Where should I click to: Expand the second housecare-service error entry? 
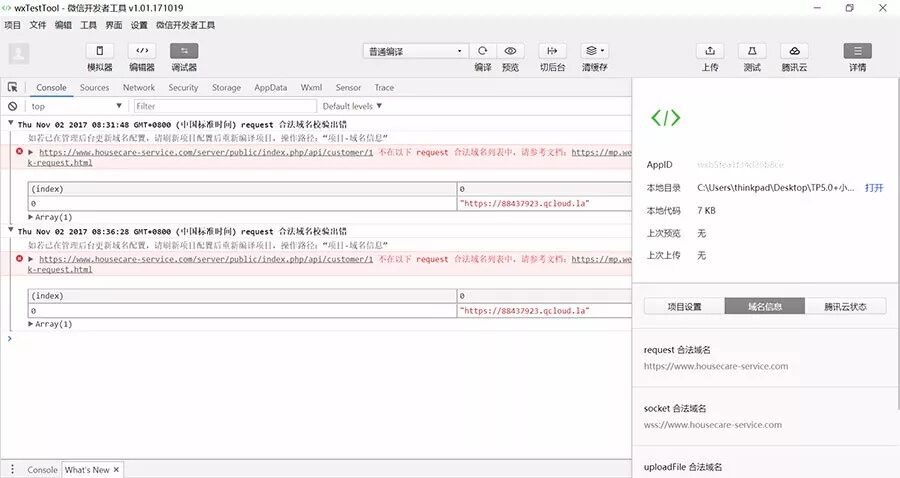click(31, 259)
